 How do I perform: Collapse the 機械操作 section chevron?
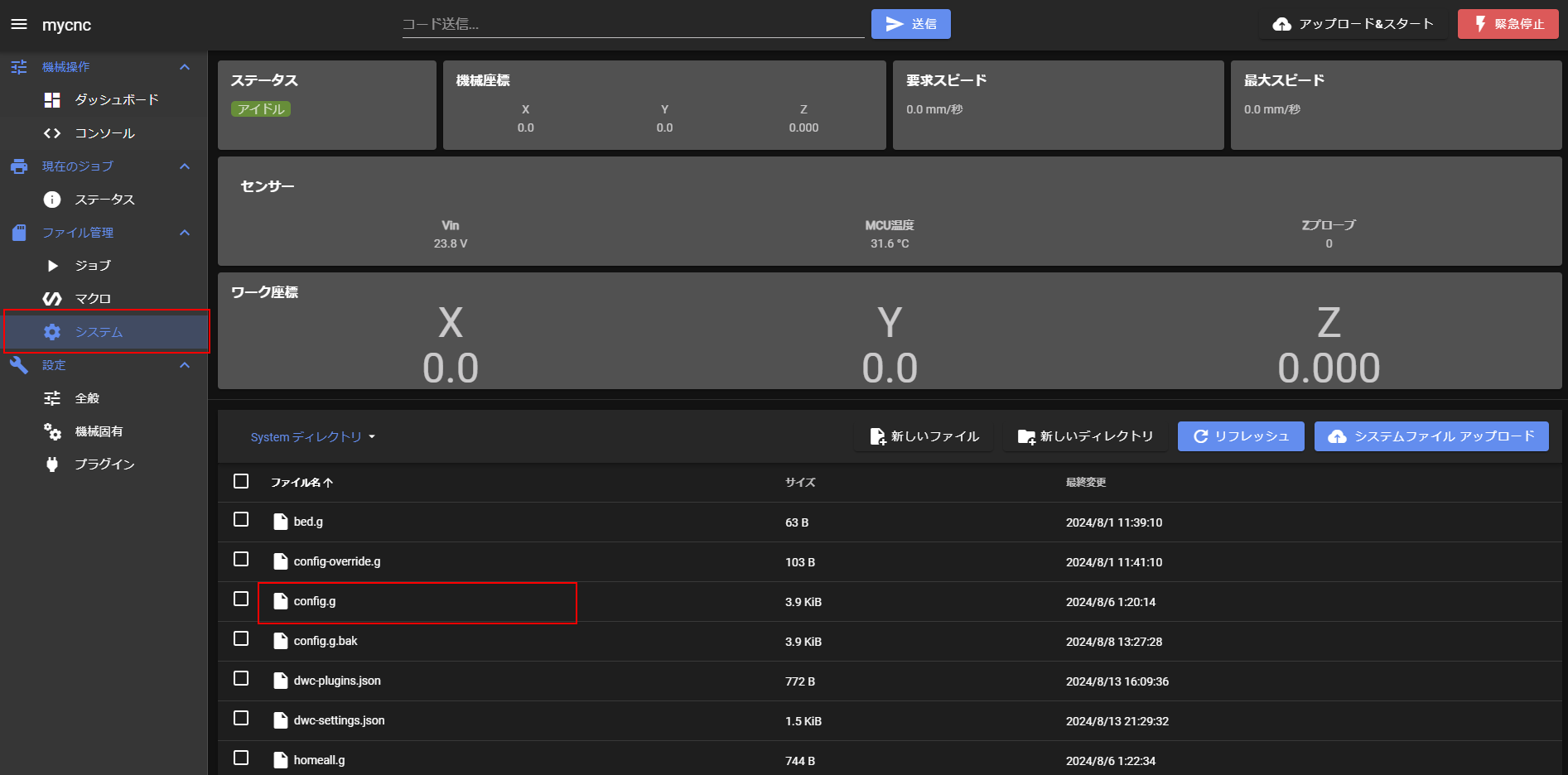(x=185, y=67)
